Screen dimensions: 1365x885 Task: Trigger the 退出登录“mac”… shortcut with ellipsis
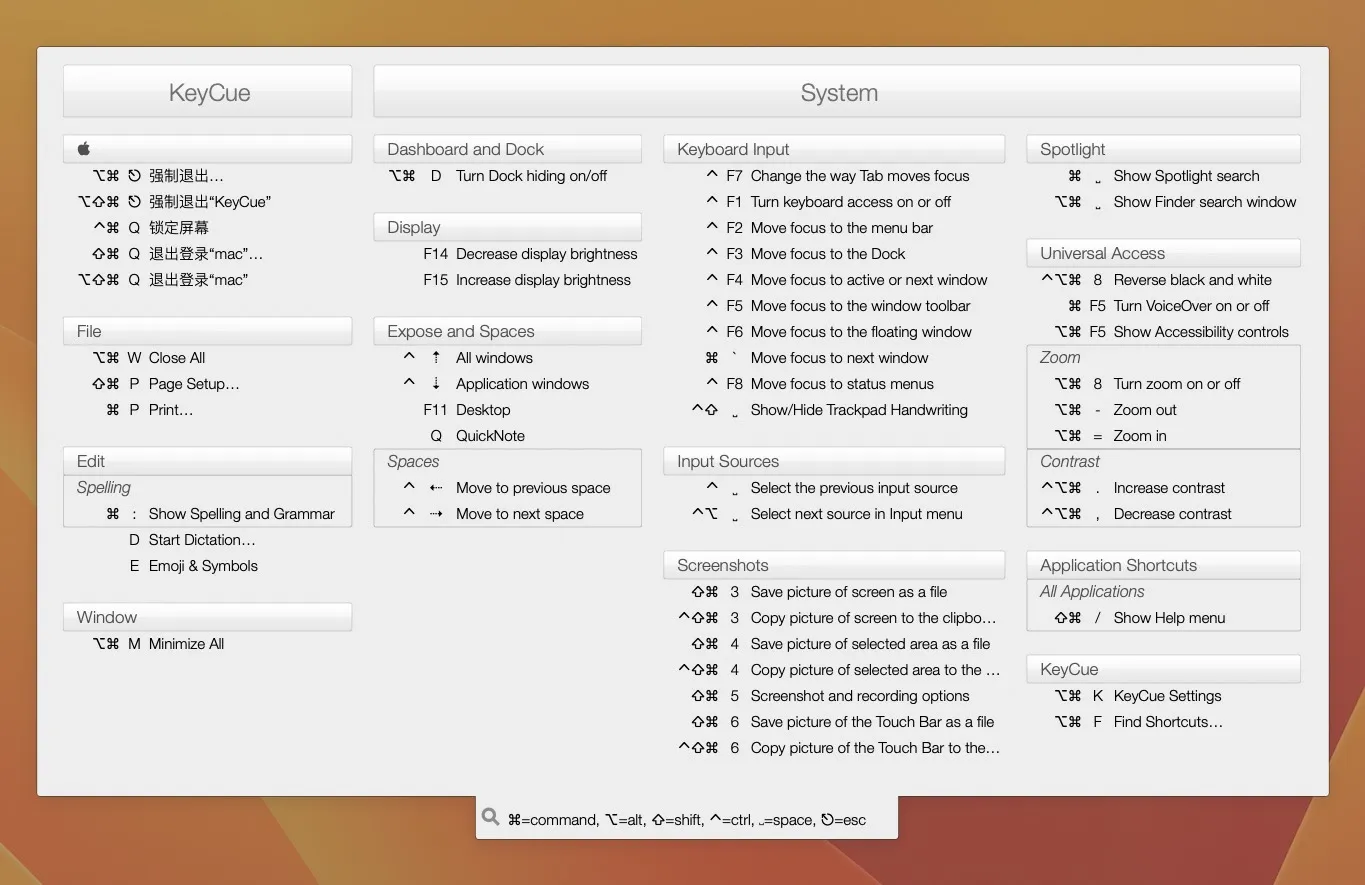click(207, 254)
